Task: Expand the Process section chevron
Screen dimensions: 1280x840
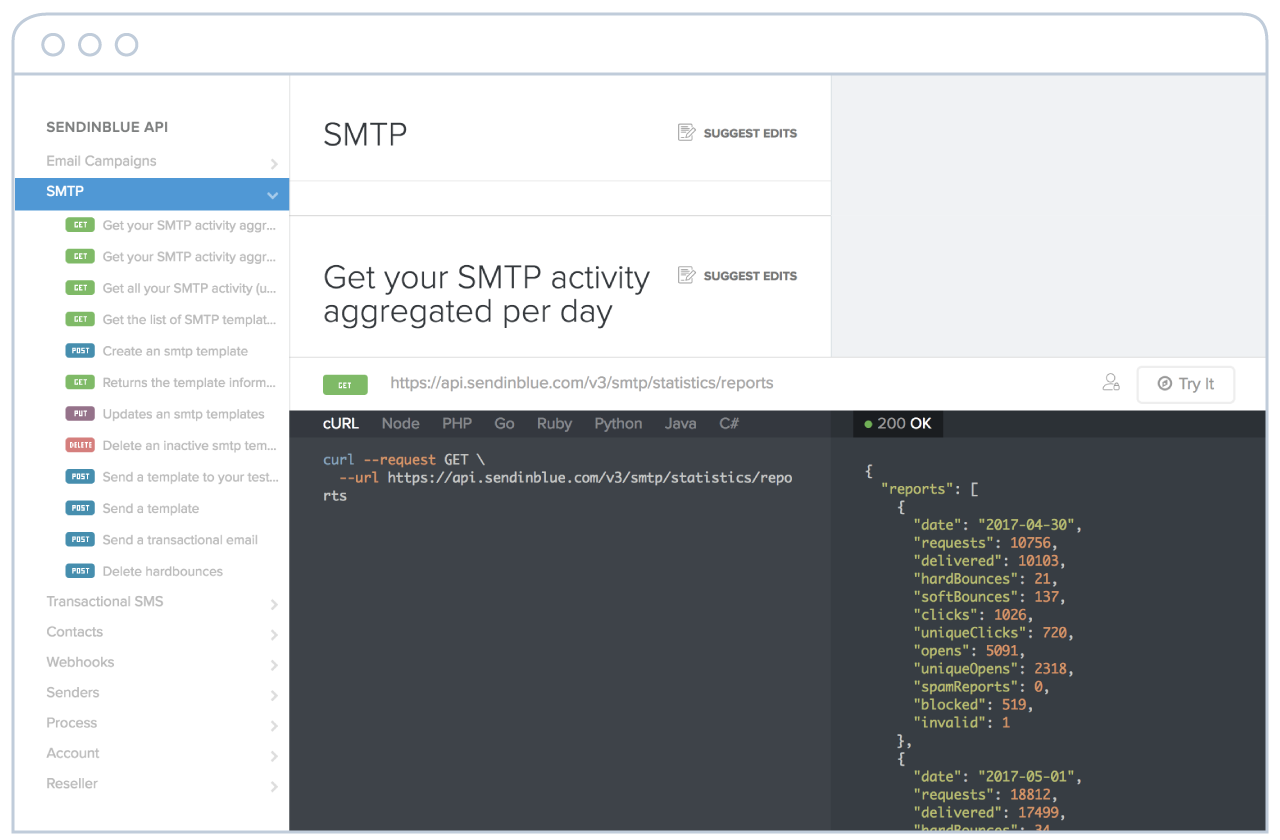Action: [273, 725]
